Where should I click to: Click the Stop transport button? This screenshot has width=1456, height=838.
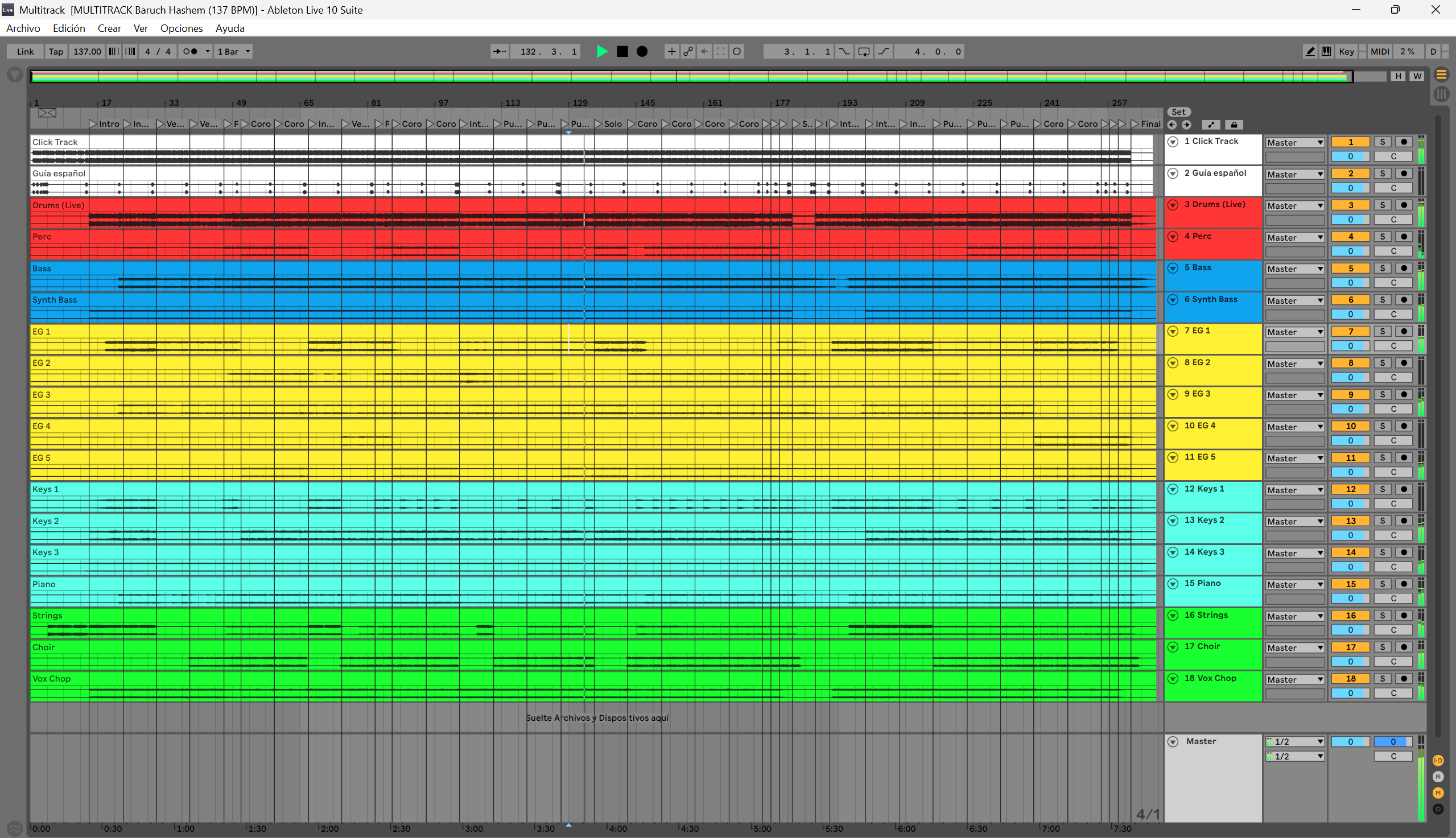coord(622,52)
